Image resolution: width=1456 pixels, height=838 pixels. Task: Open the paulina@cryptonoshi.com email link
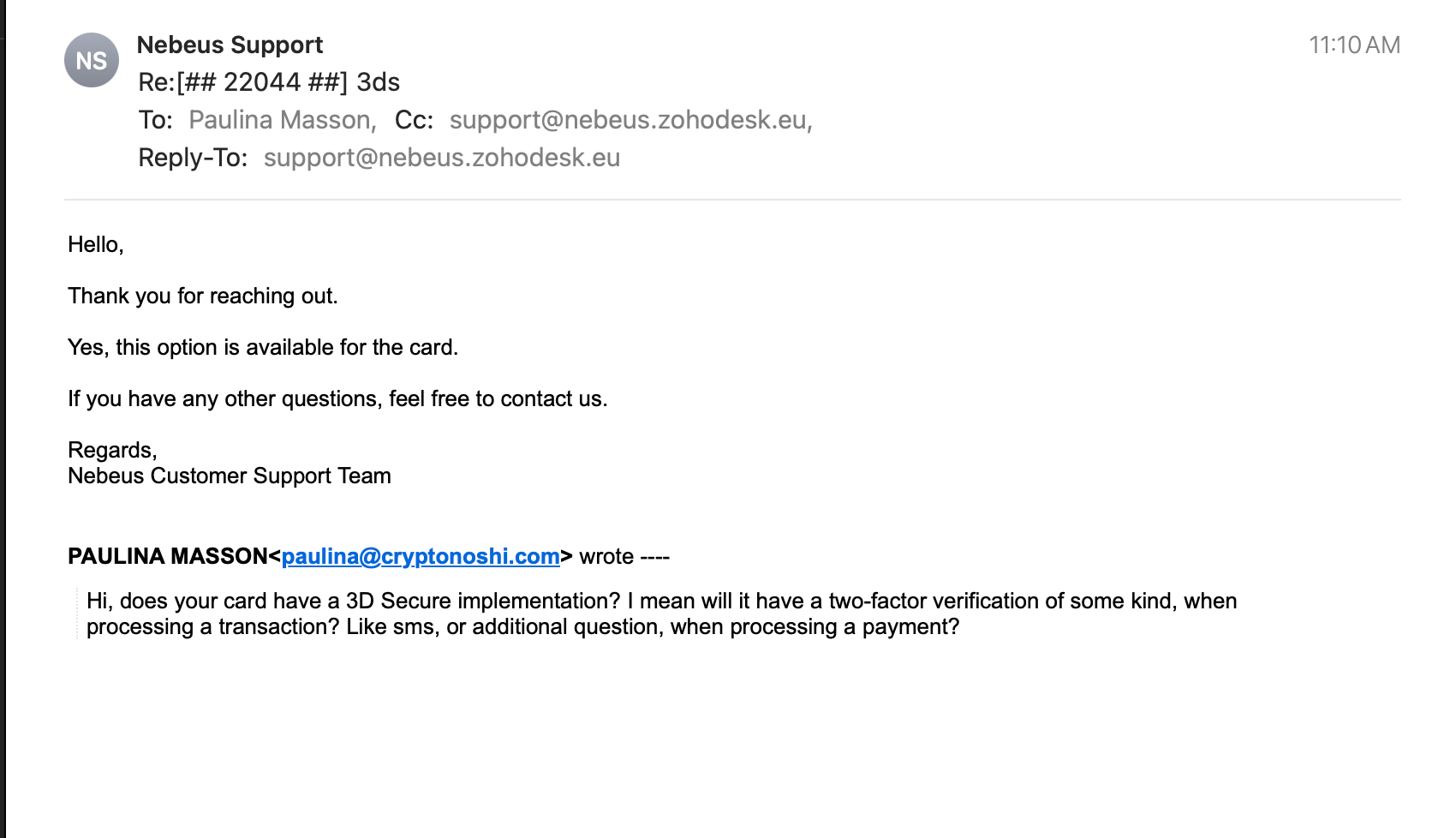(x=421, y=556)
